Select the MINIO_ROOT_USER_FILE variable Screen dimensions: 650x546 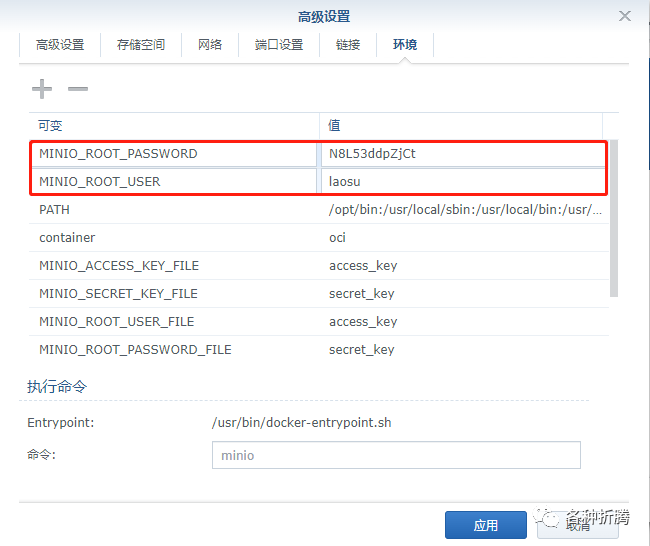[116, 322]
